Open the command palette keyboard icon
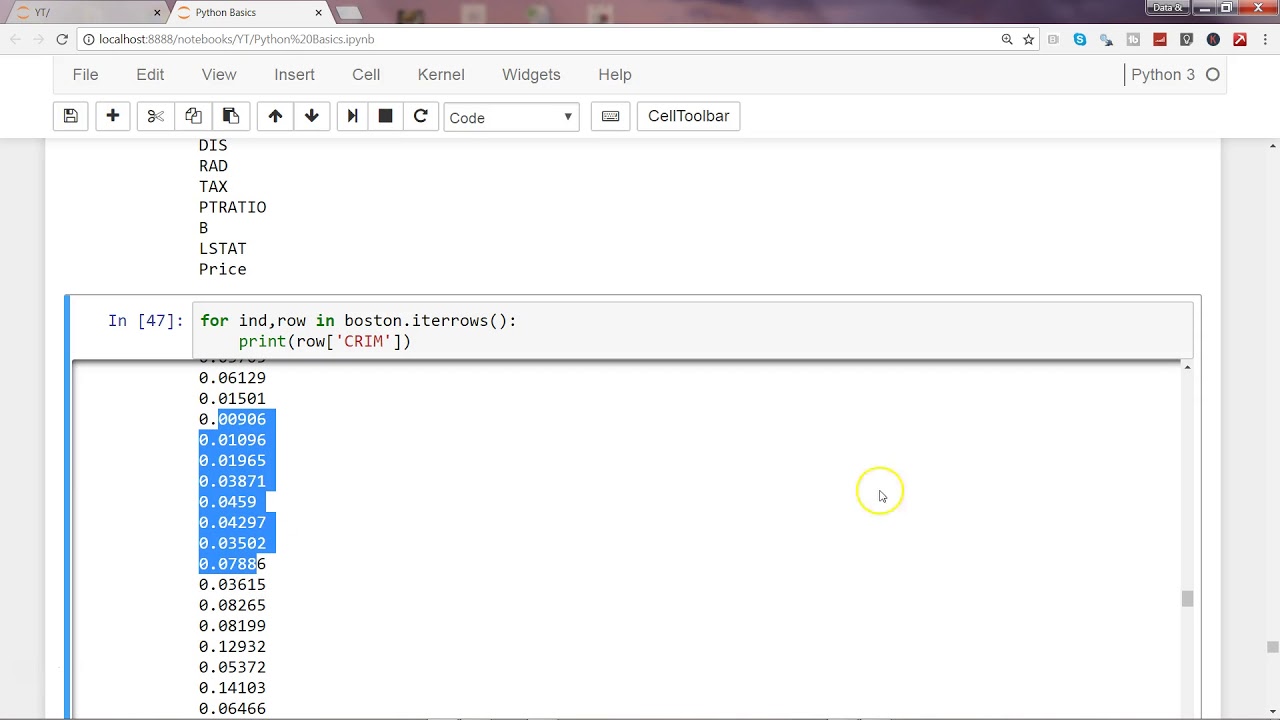This screenshot has height=720, width=1280. pyautogui.click(x=610, y=116)
